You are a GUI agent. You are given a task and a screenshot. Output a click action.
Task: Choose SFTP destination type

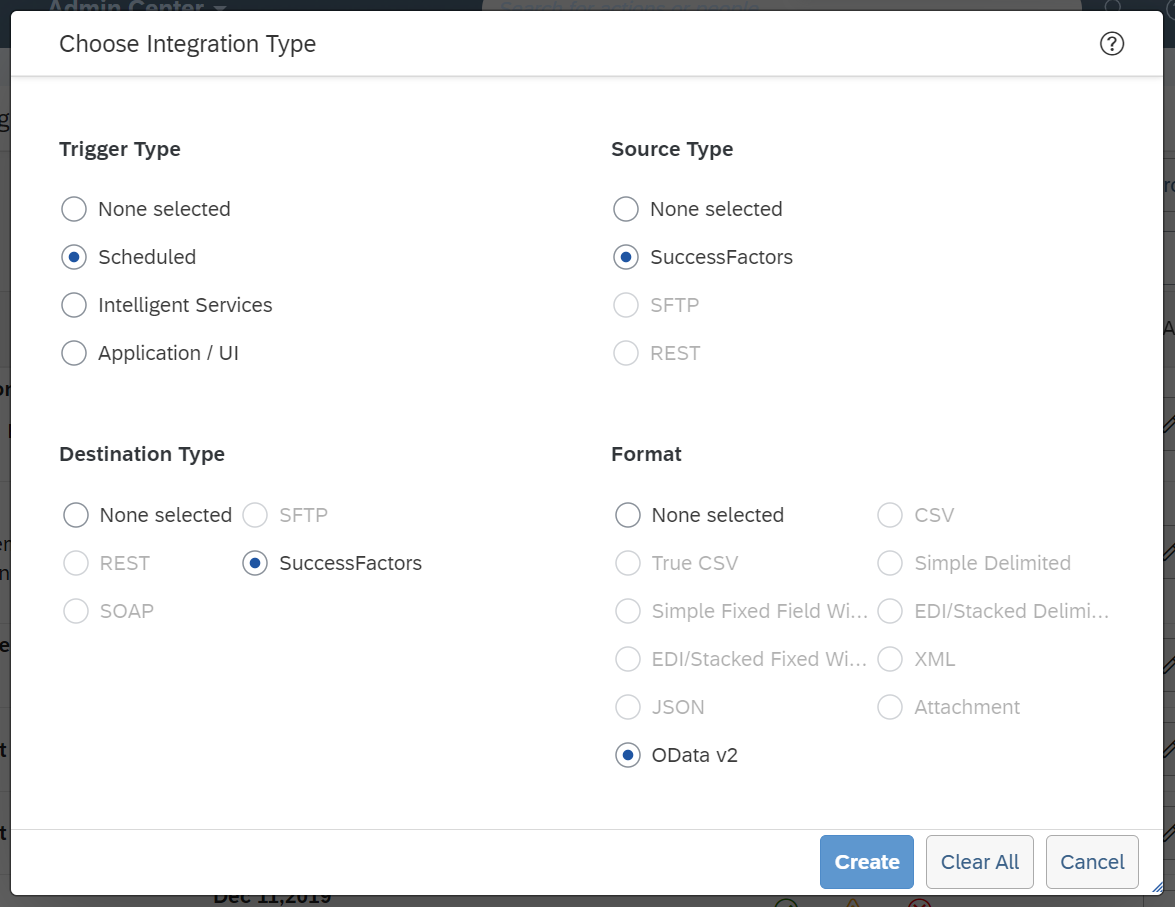click(255, 515)
